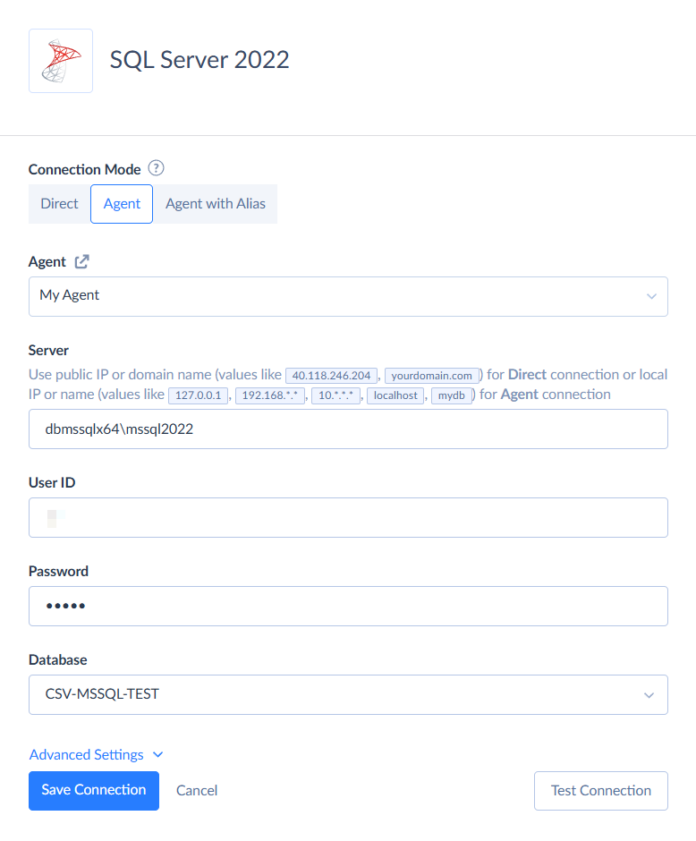This screenshot has height=841, width=696.
Task: Click the SQL Server 2022 logo icon
Action: click(60, 61)
